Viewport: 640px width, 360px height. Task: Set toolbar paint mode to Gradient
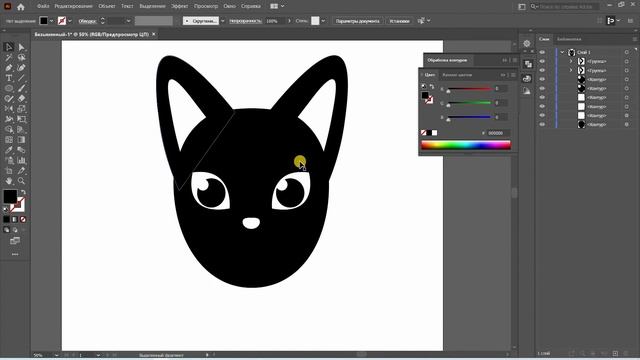15,220
